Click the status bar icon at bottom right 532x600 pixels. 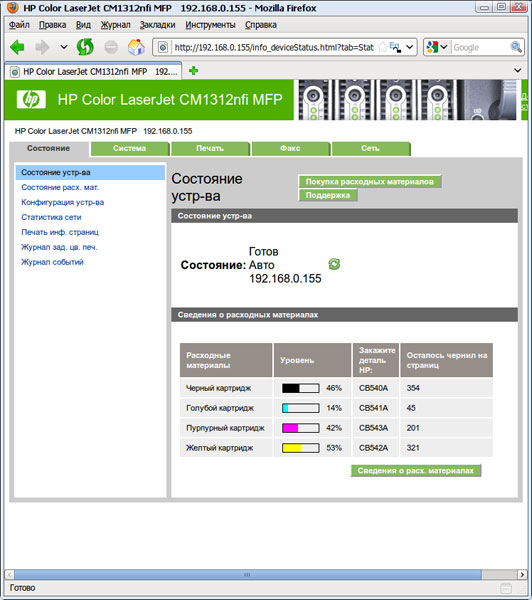(506, 588)
